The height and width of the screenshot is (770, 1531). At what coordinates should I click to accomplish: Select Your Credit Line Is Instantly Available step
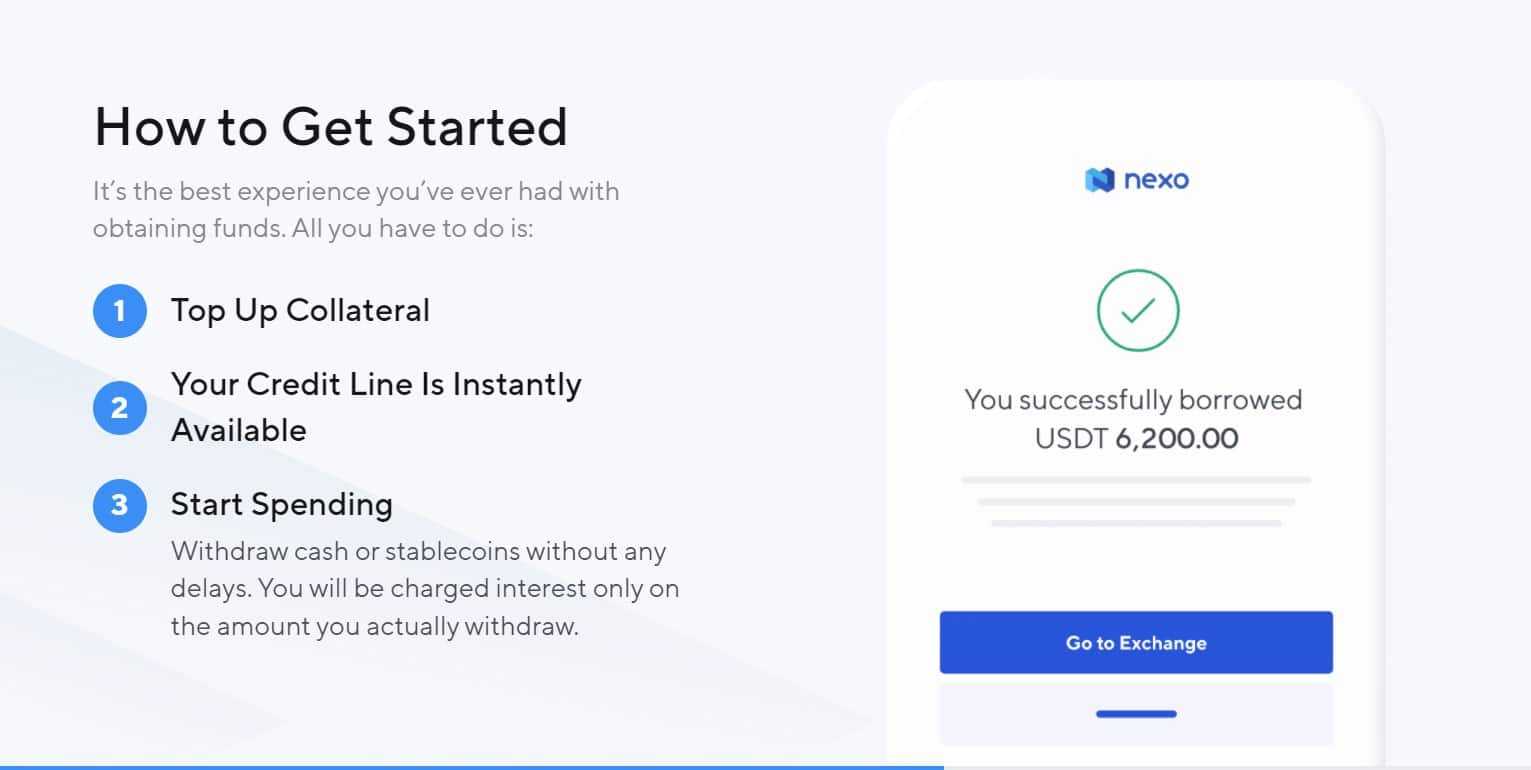coord(375,407)
